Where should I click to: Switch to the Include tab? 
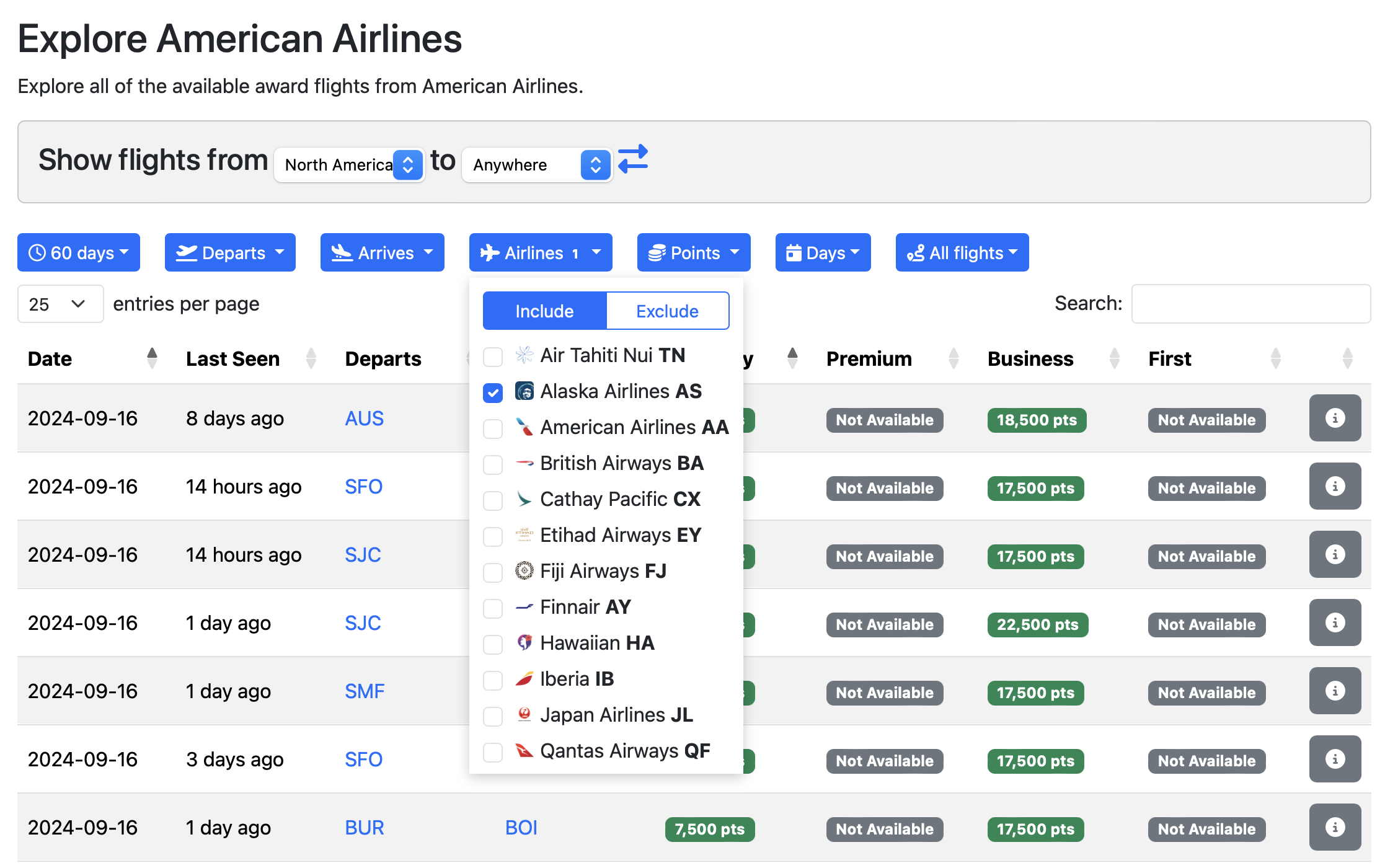[544, 311]
